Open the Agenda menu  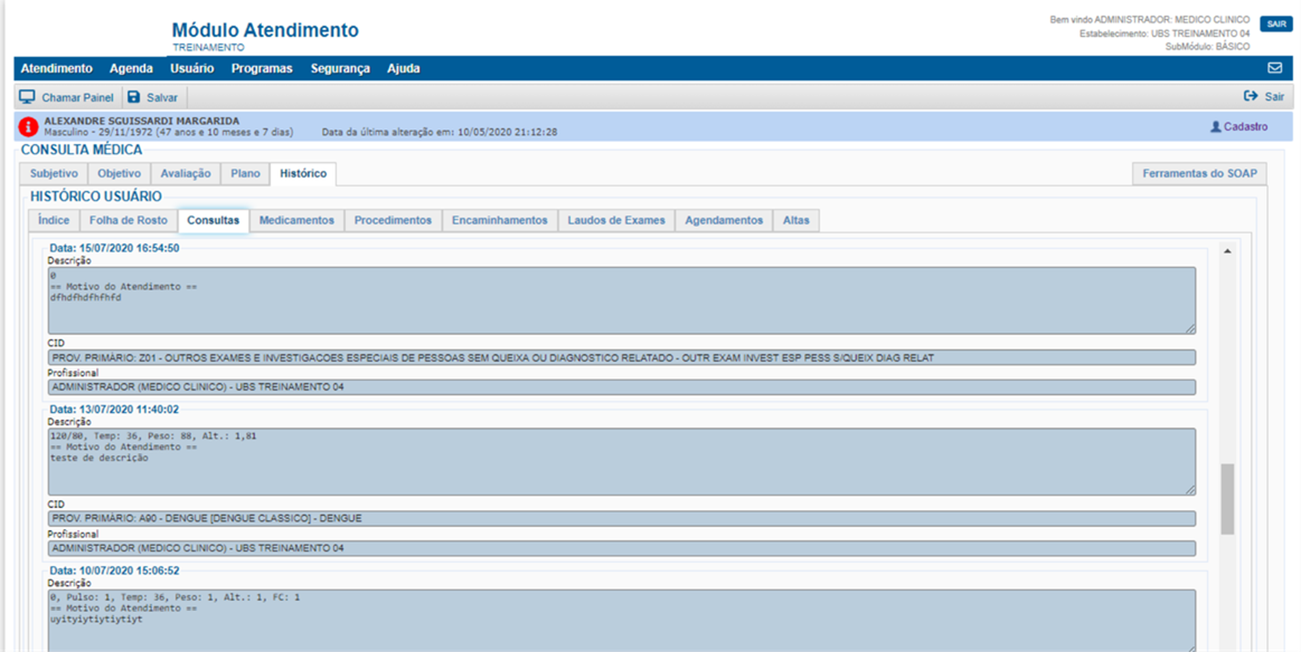coord(131,69)
